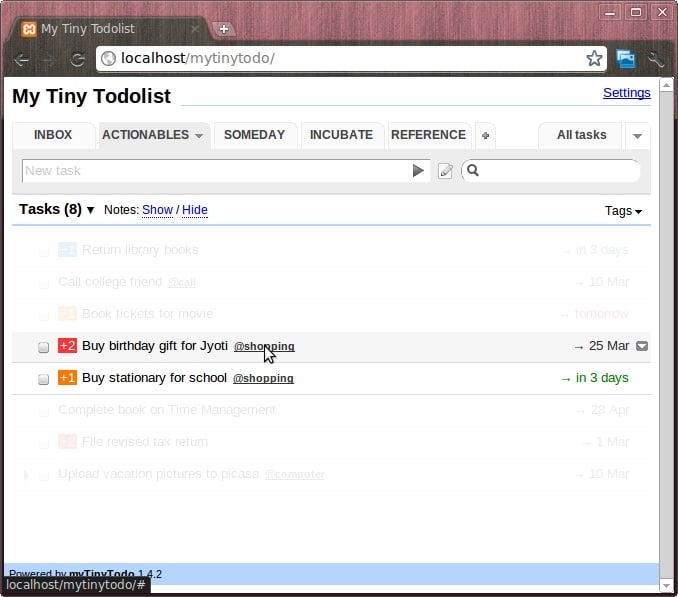Filter by @shopping tag on stationary task
Image resolution: width=678 pixels, height=597 pixels.
tap(263, 378)
